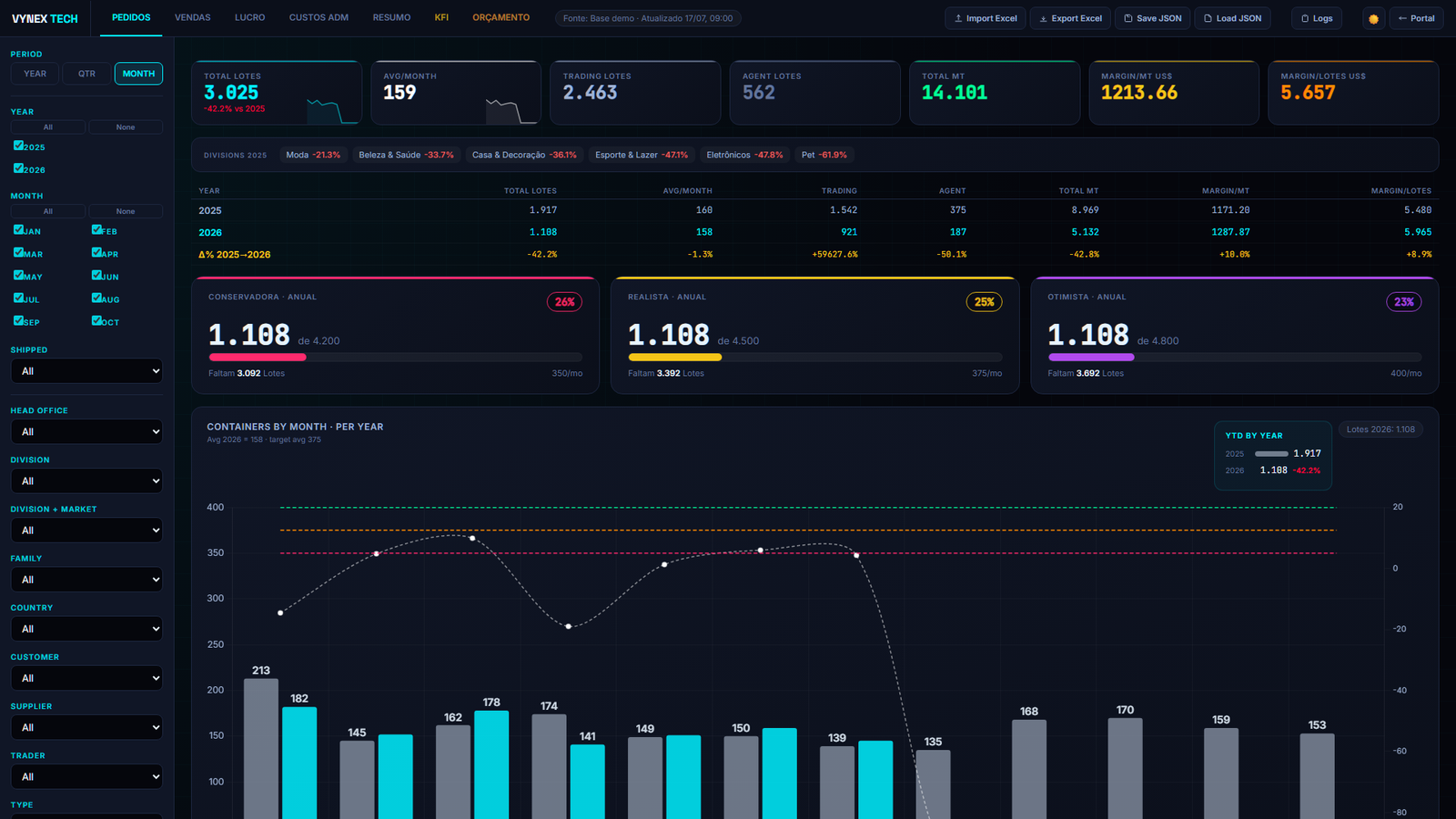This screenshot has height=819, width=1456.
Task: Toggle the AUG month checkbox
Action: click(96, 298)
